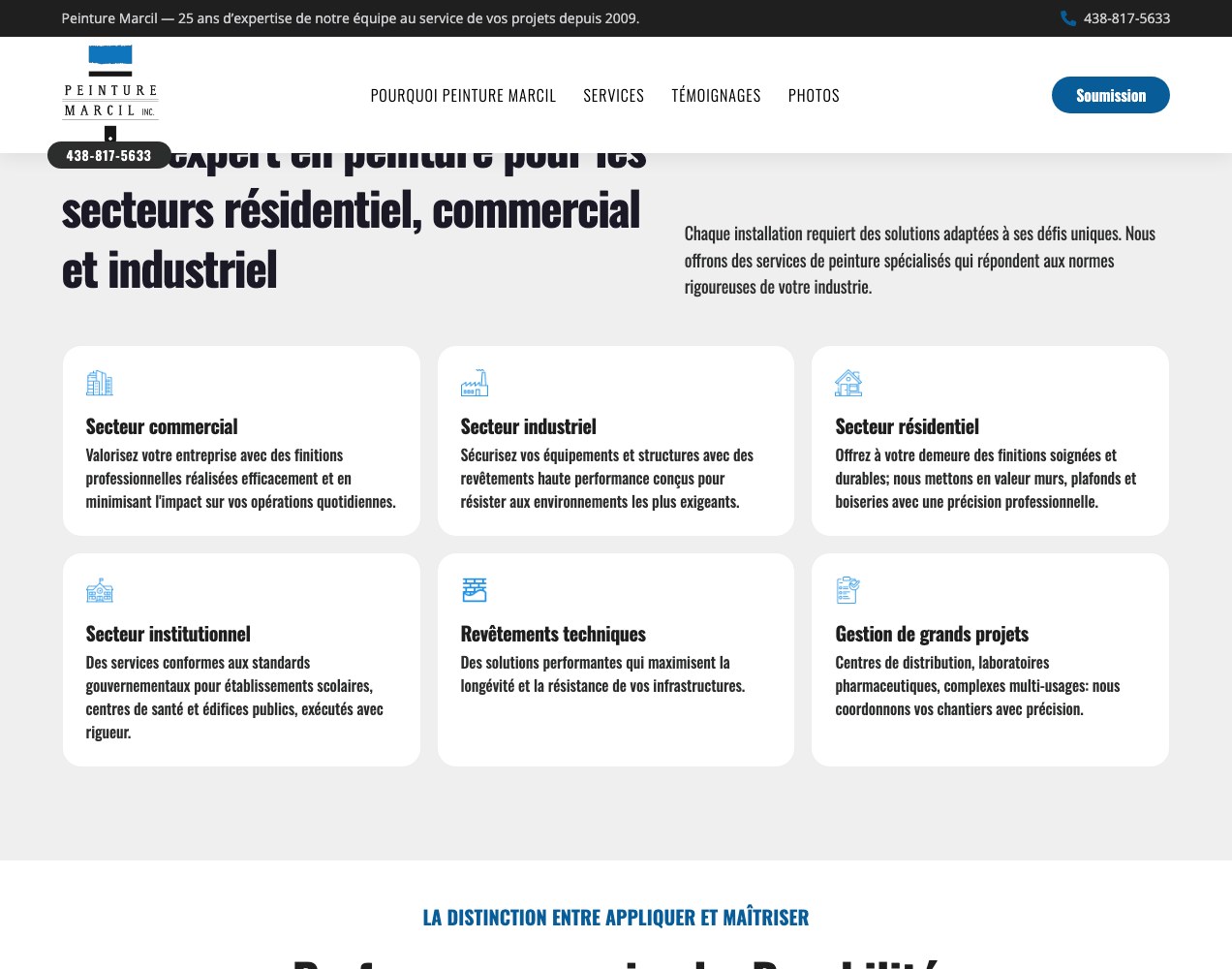
Task: Click the paragraph starting 'Chaque installation requiert'
Action: click(x=920, y=260)
